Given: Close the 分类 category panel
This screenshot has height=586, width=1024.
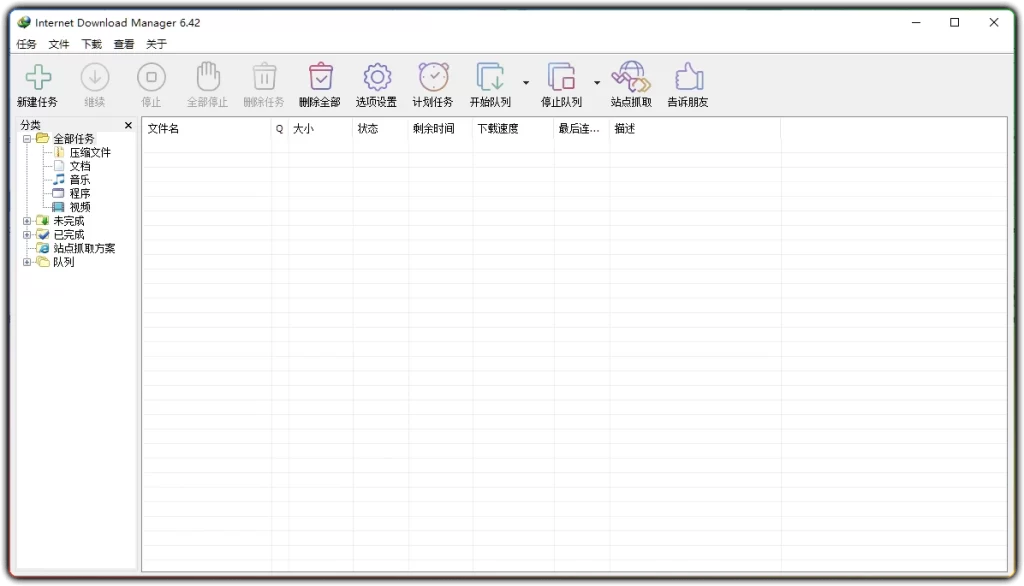Looking at the screenshot, I should tap(128, 125).
